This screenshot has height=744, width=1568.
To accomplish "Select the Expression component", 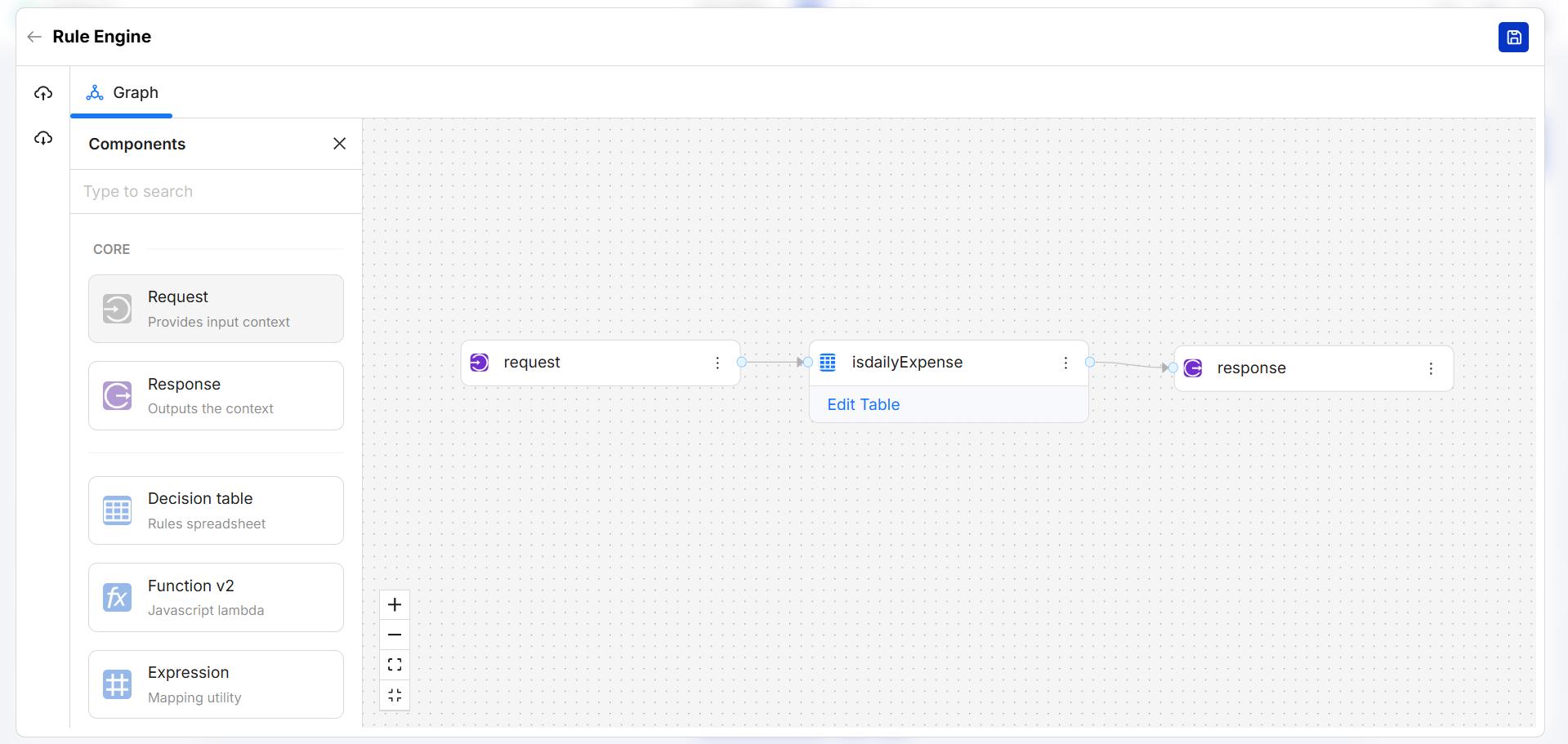I will (x=216, y=684).
